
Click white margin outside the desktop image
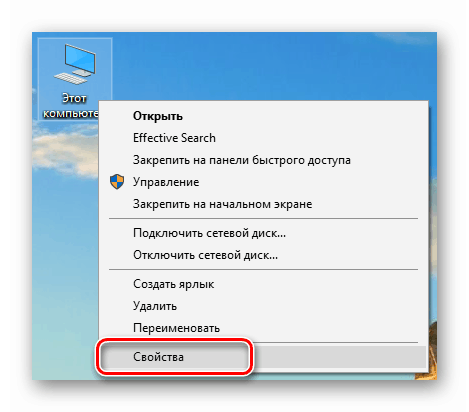[x=233, y=15]
